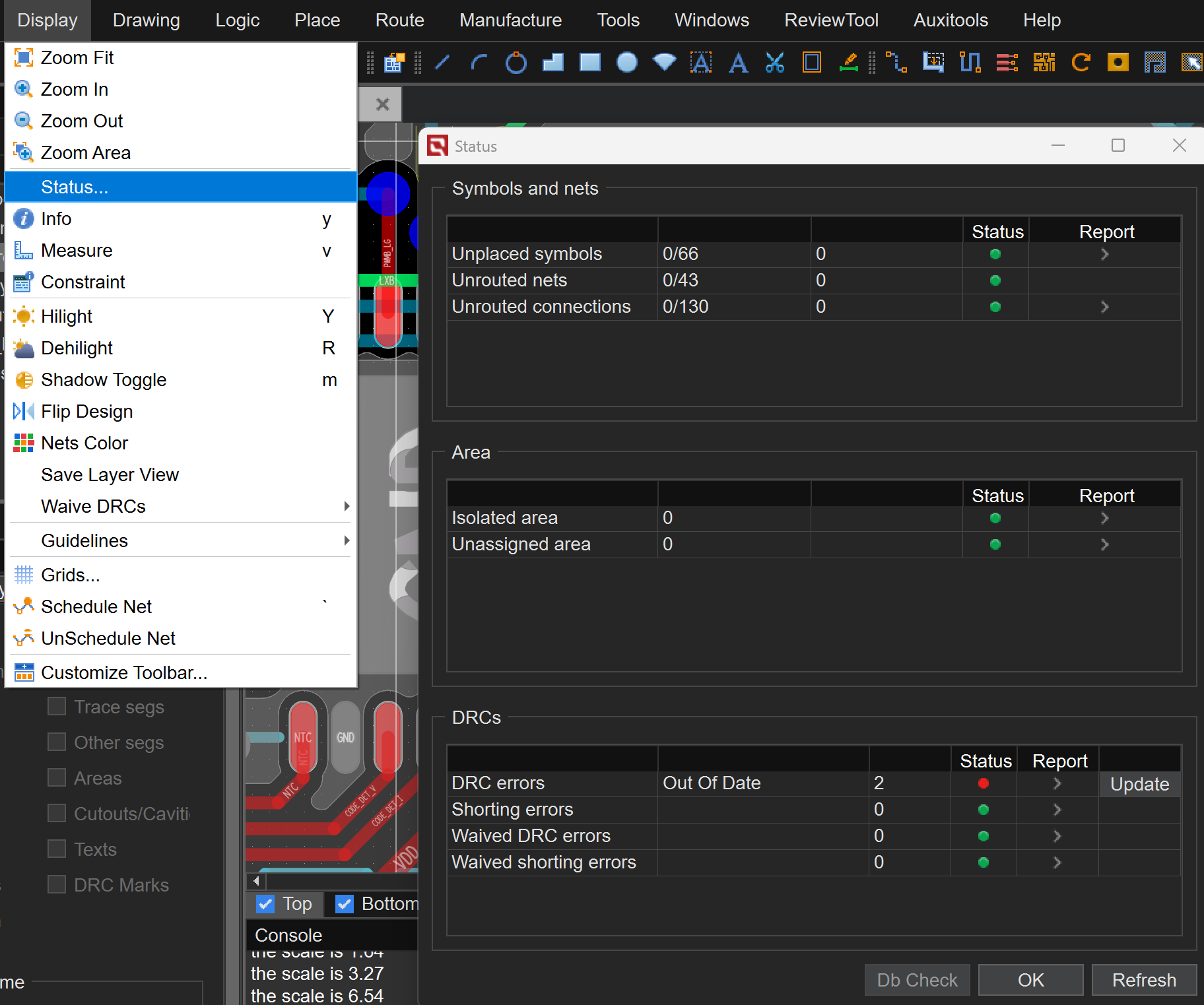
Task: Click the orange rotate arrow icon
Action: pos(1081,63)
